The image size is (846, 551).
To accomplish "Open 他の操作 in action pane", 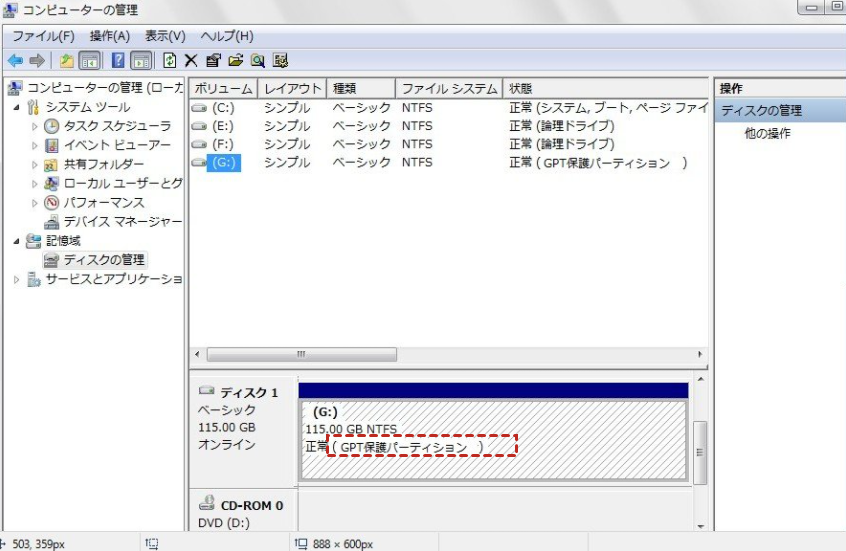I will click(x=767, y=133).
